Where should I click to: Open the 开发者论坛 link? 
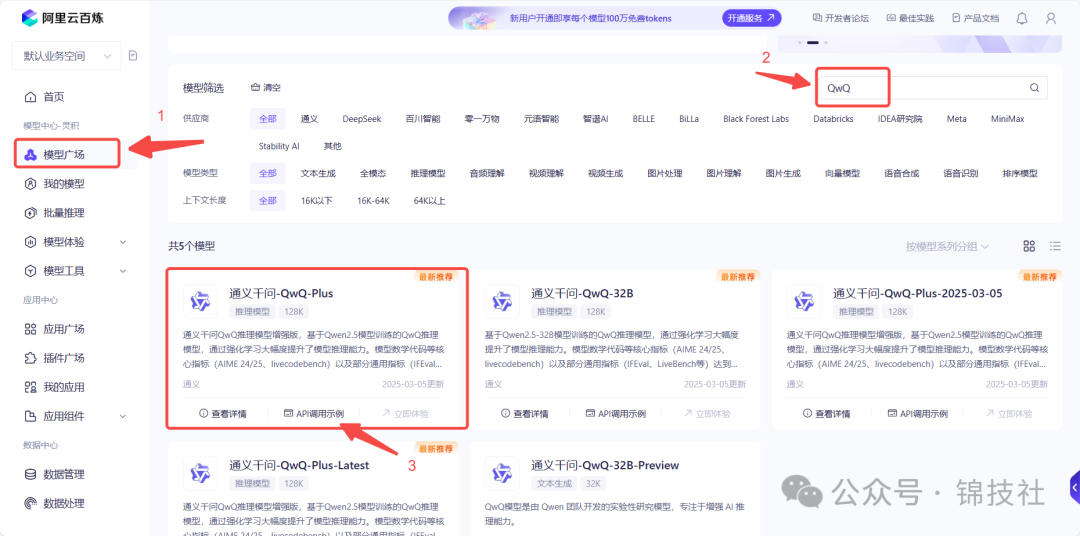click(x=841, y=18)
